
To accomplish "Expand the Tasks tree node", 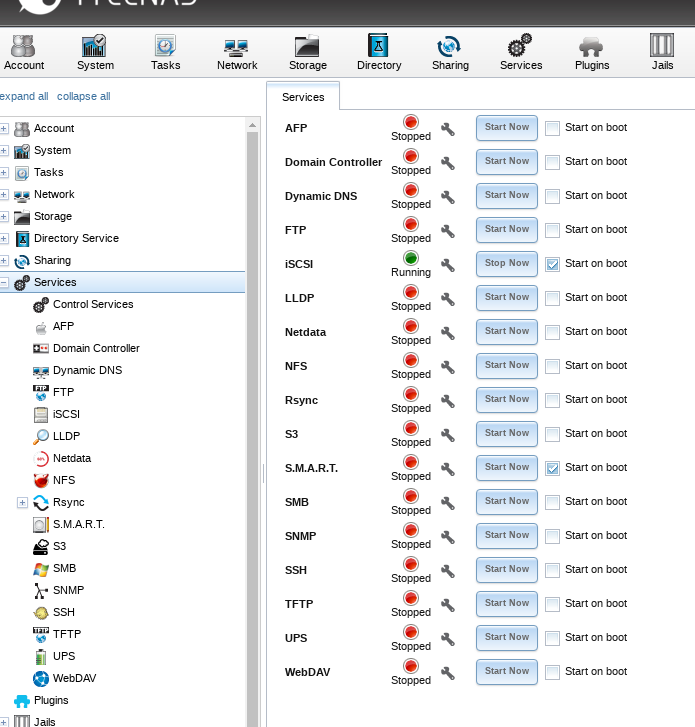I will (4, 172).
